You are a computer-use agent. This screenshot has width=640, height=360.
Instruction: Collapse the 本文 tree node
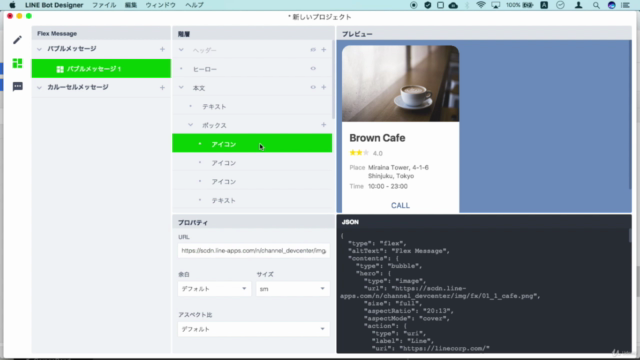pos(181,87)
